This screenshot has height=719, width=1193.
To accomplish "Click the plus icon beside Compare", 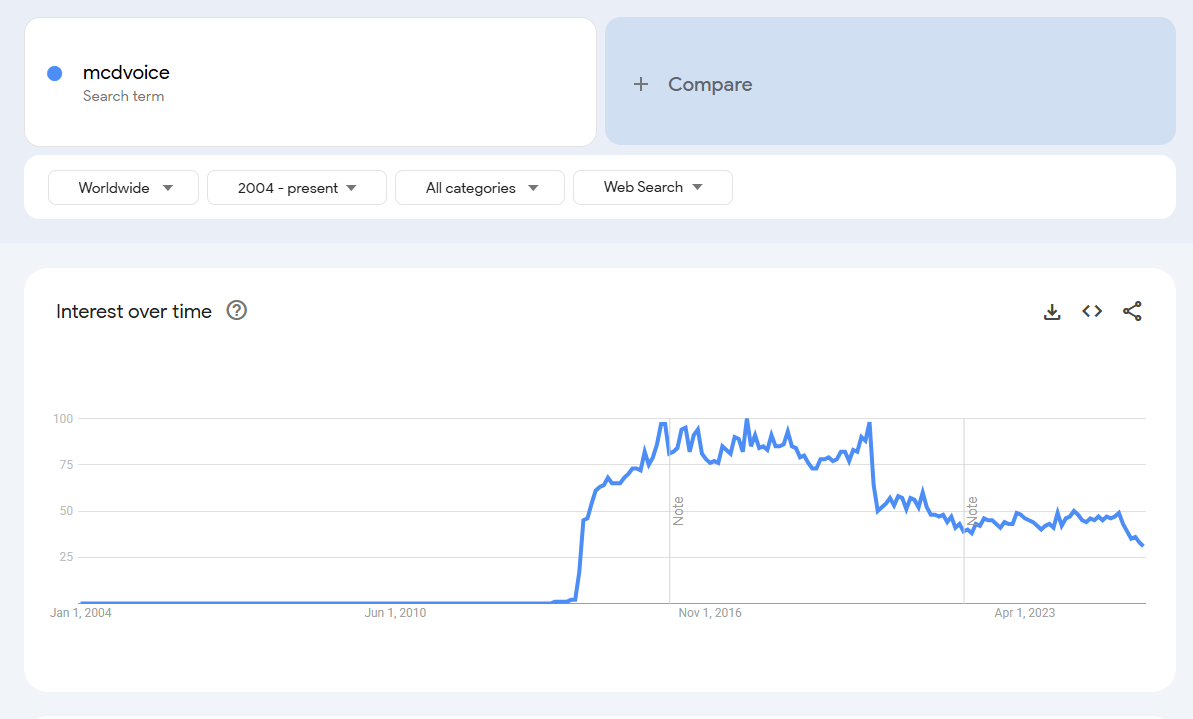I will 641,85.
